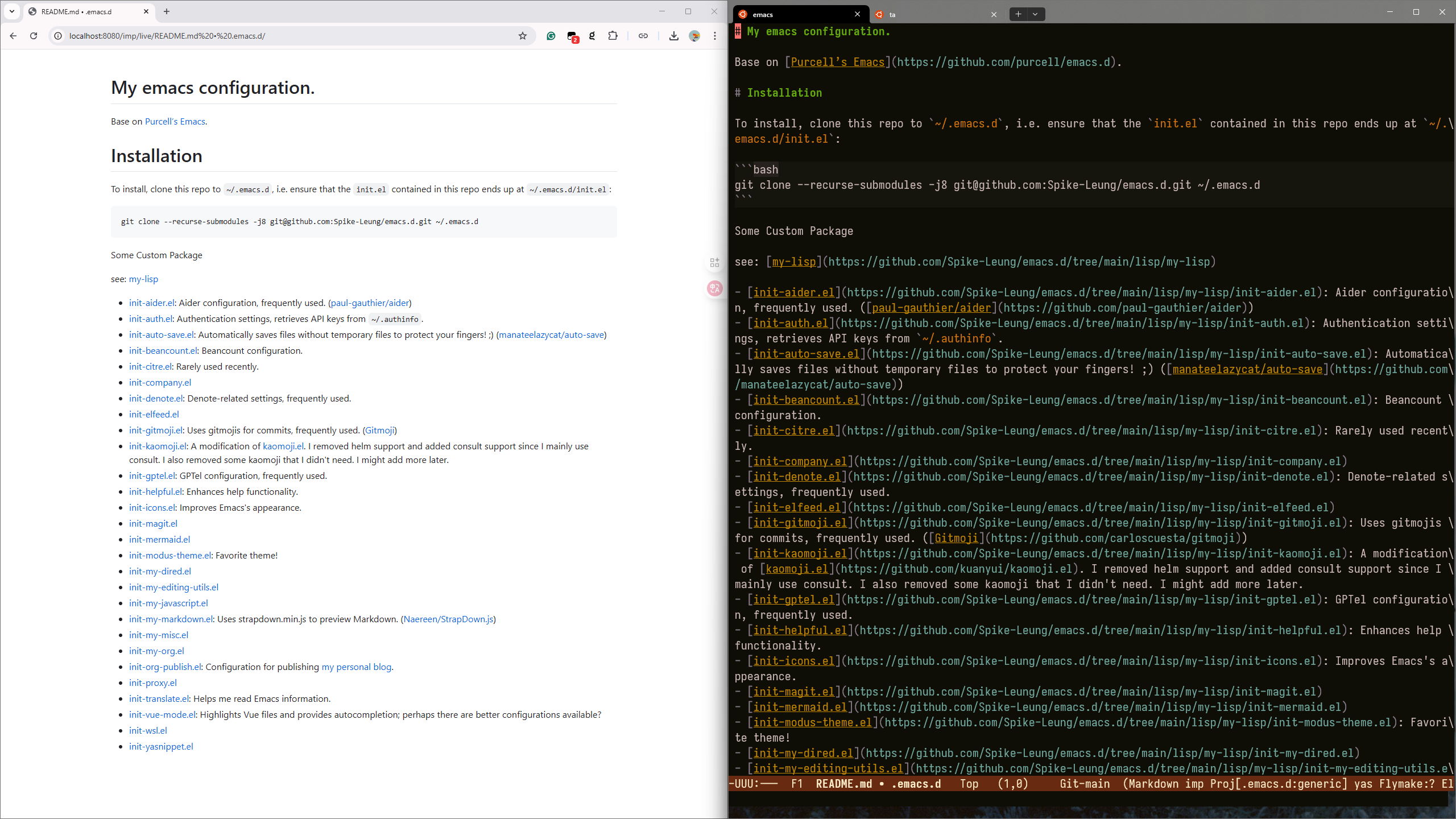
Task: Open the Chrome profile avatar
Action: pos(694,36)
